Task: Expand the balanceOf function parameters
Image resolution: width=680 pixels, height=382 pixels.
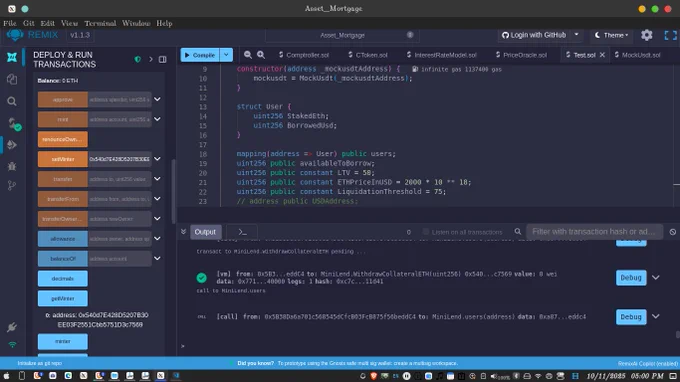Action: (157, 259)
